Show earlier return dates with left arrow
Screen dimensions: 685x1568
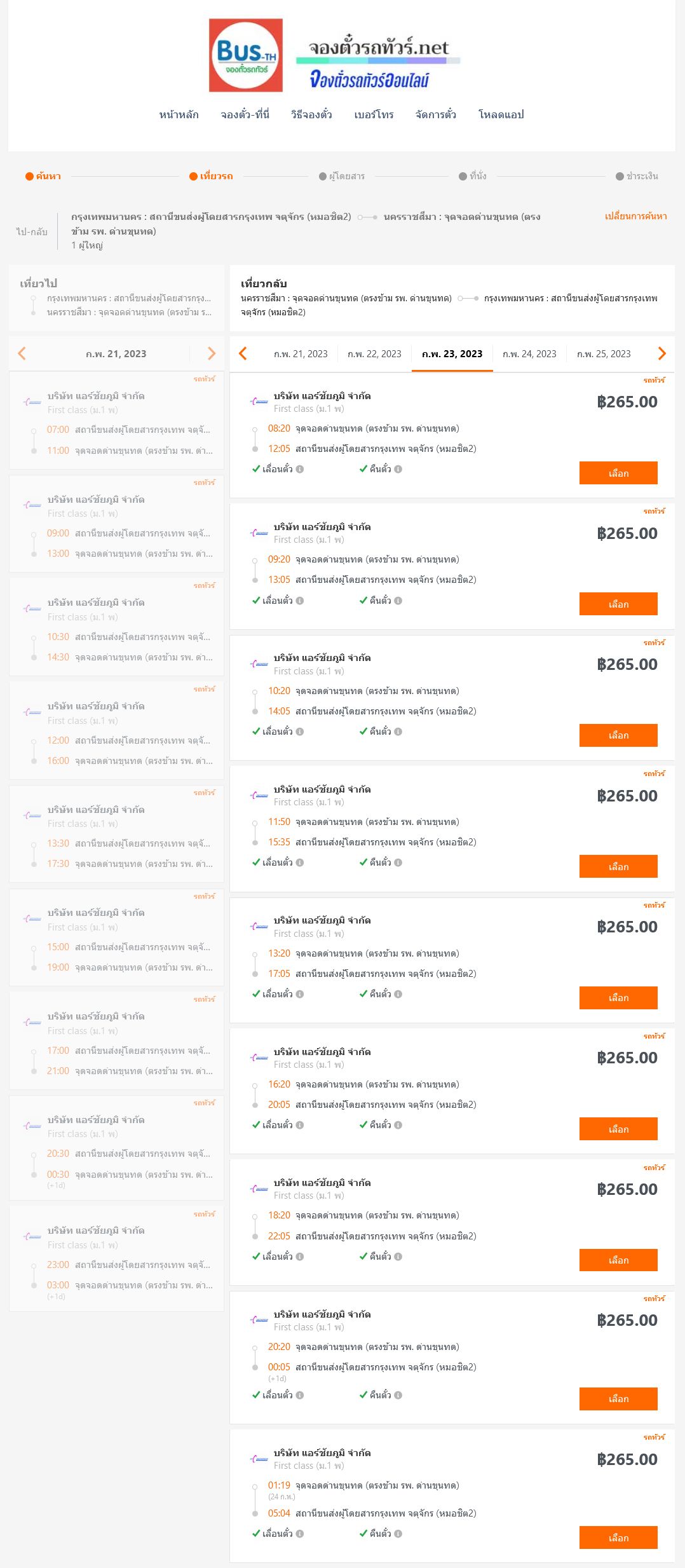click(x=243, y=353)
